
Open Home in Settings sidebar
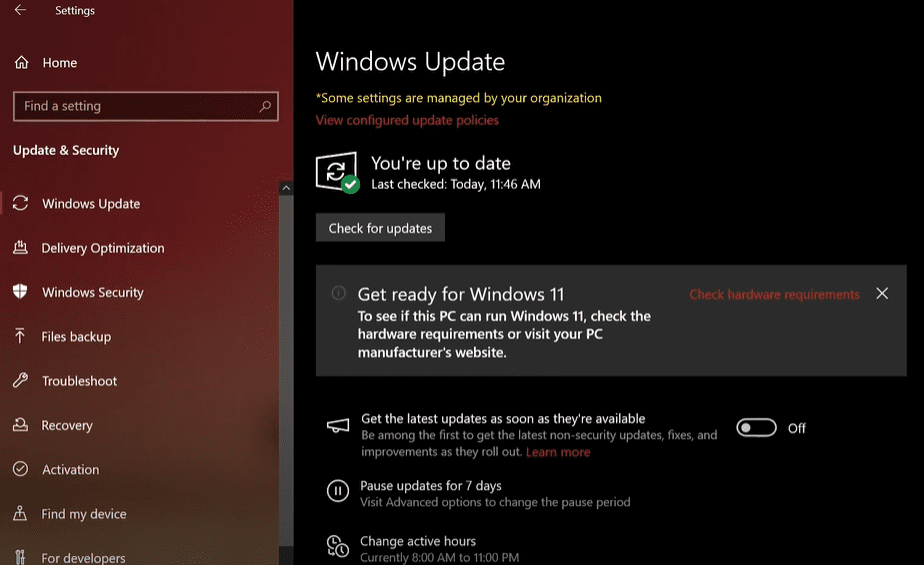60,62
